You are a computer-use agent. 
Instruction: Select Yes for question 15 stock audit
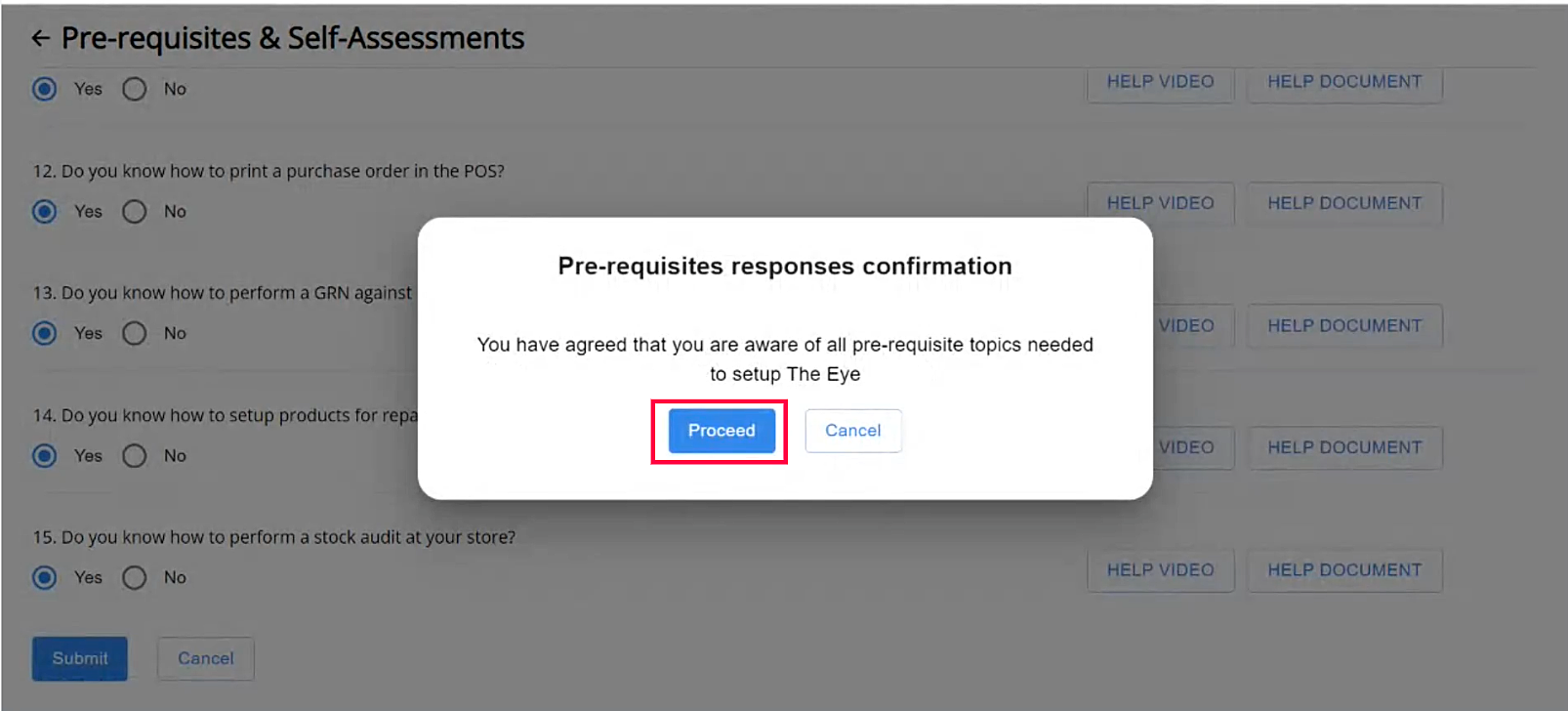click(x=45, y=577)
